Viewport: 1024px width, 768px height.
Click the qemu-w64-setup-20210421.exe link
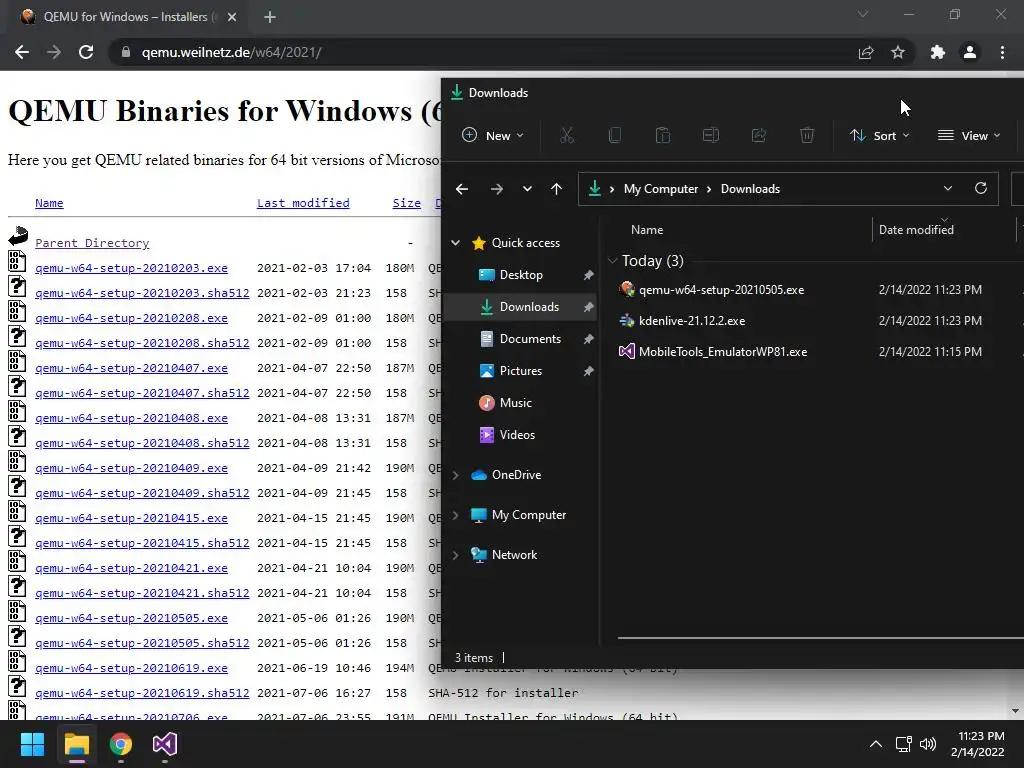coord(131,568)
